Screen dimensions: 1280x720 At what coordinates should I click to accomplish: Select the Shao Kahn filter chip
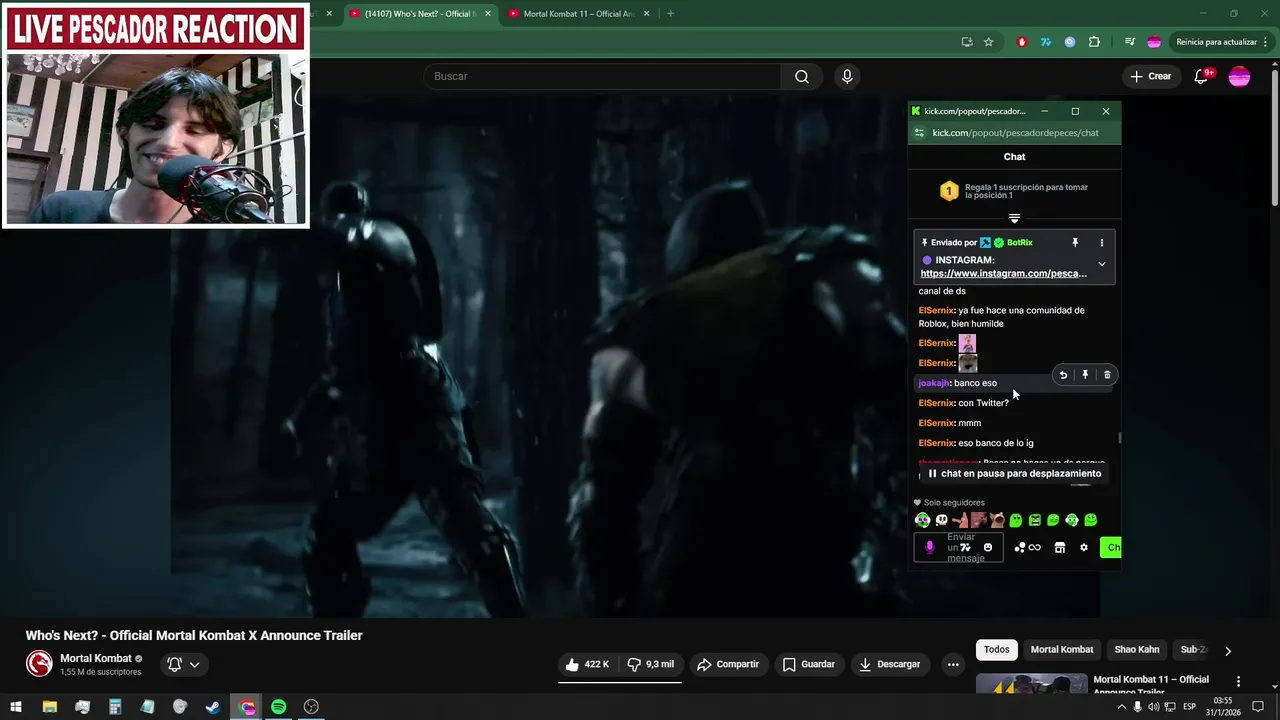[1137, 650]
